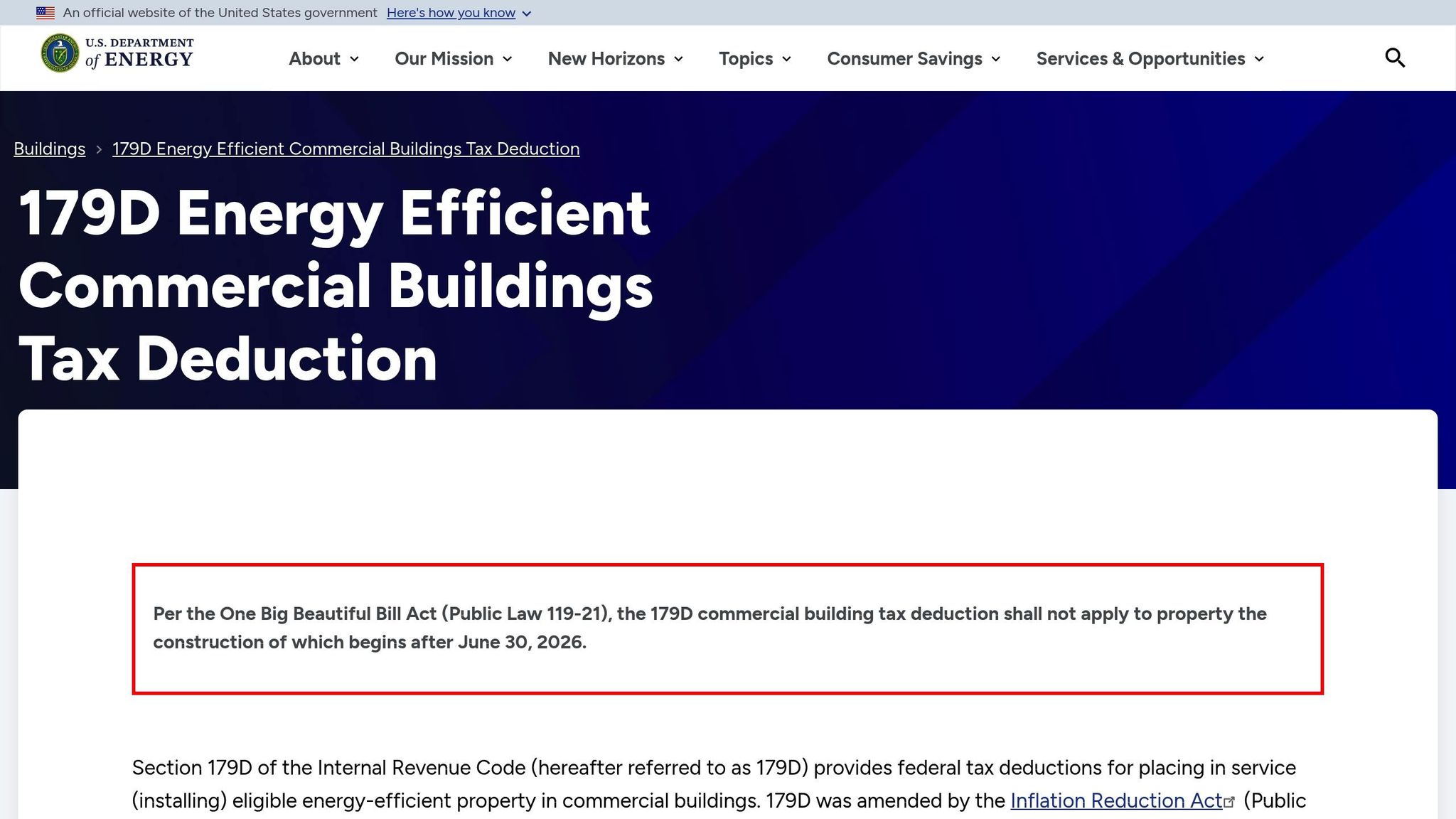Open the Consumer Savings menu
The width and height of the screenshot is (1456, 819).
pyautogui.click(x=904, y=58)
